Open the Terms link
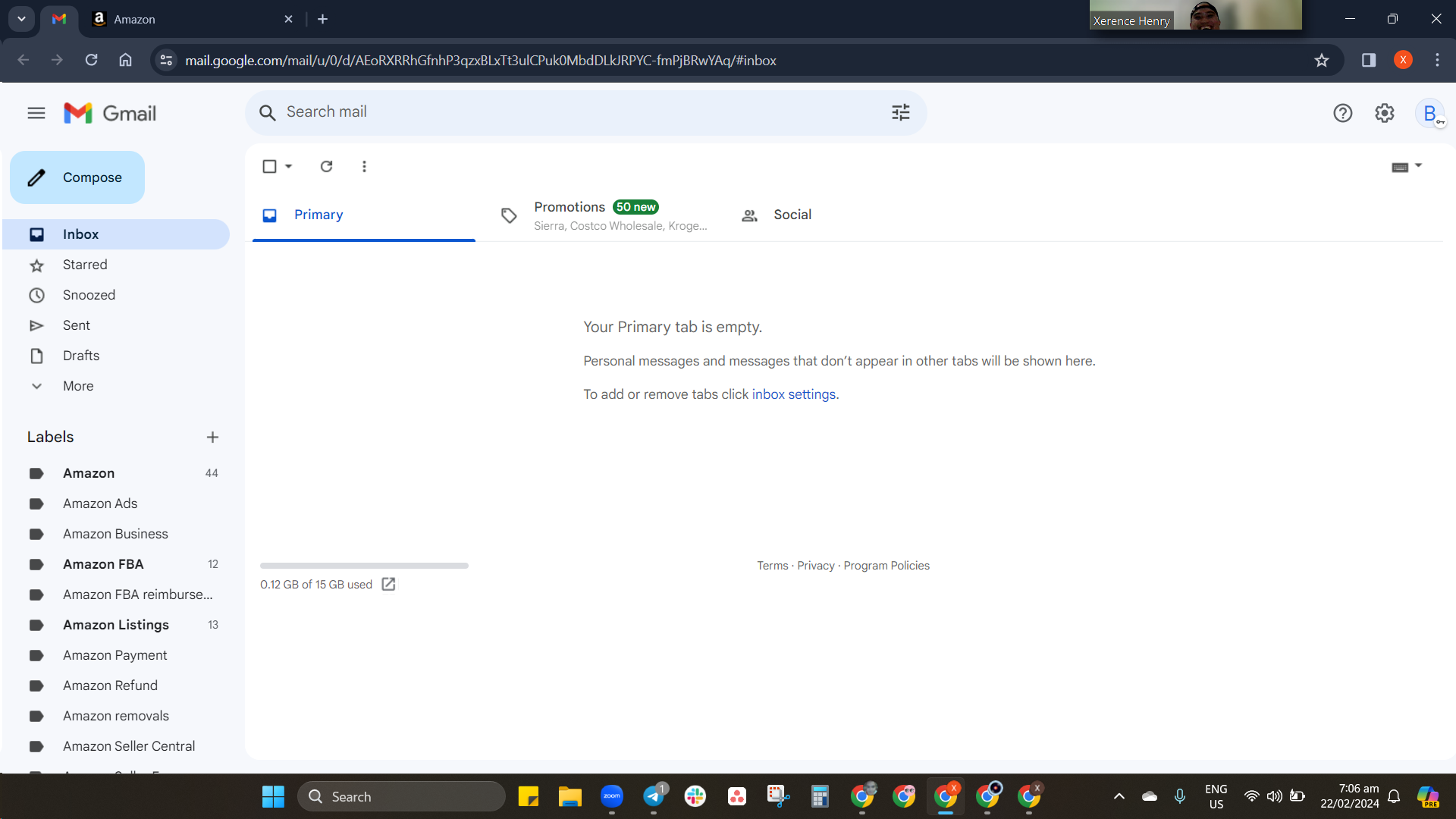The image size is (1456, 819). click(x=772, y=566)
